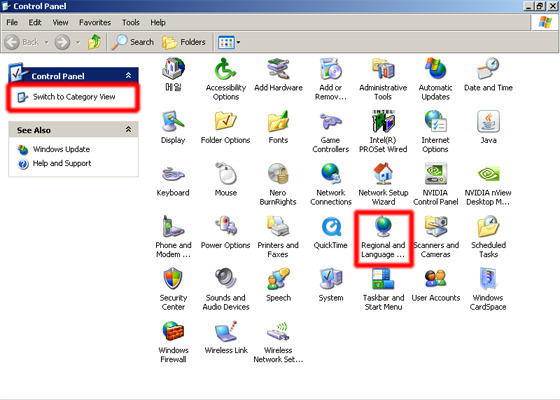Click the Forward navigation button
Image resolution: width=560 pixels, height=400 pixels.
(x=62, y=42)
